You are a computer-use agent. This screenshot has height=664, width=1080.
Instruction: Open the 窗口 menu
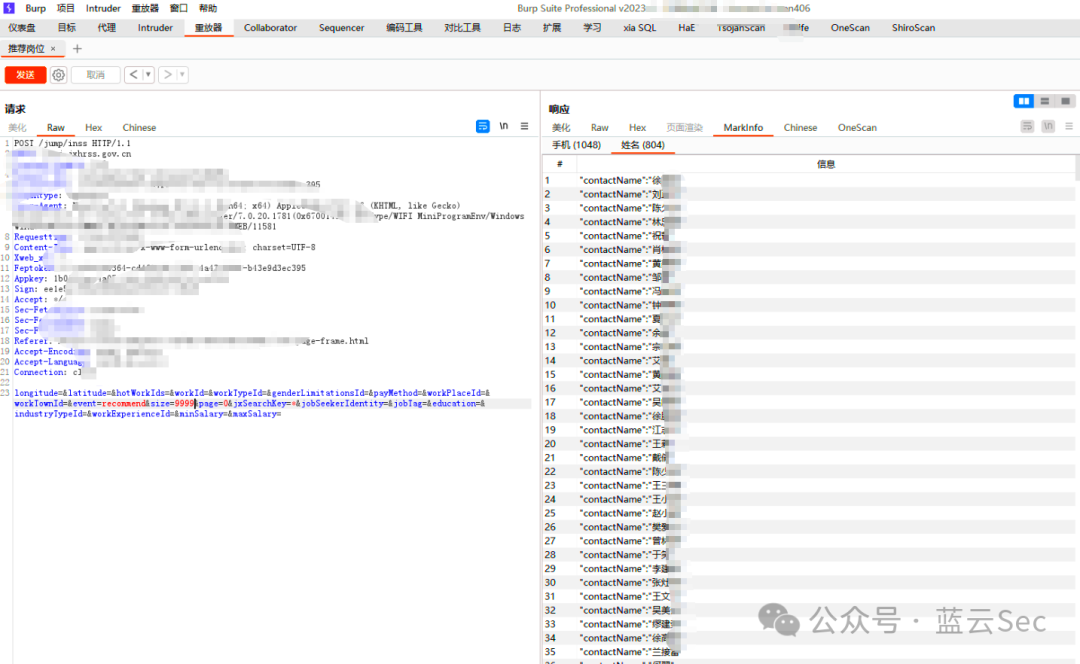(x=178, y=8)
